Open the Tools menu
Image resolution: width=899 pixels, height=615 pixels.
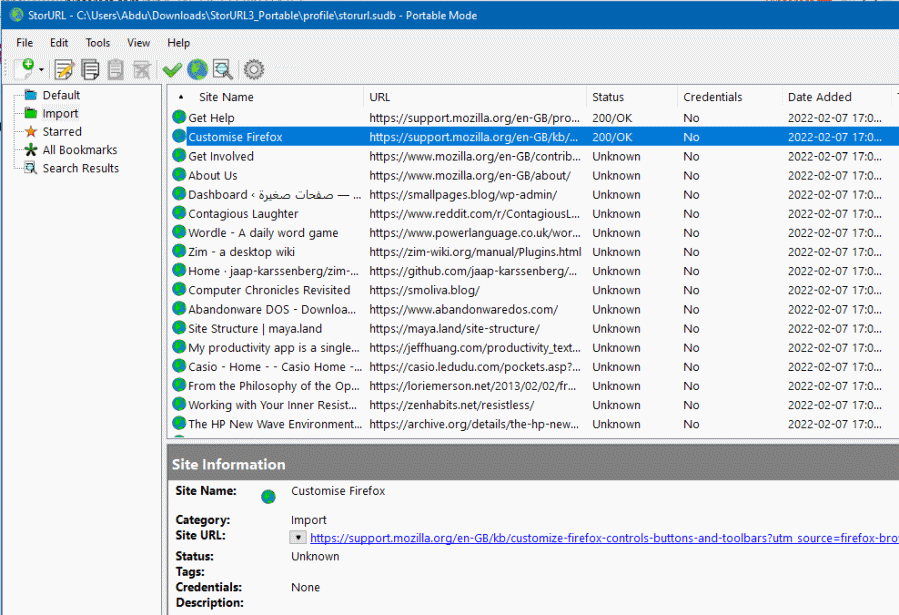click(x=98, y=43)
